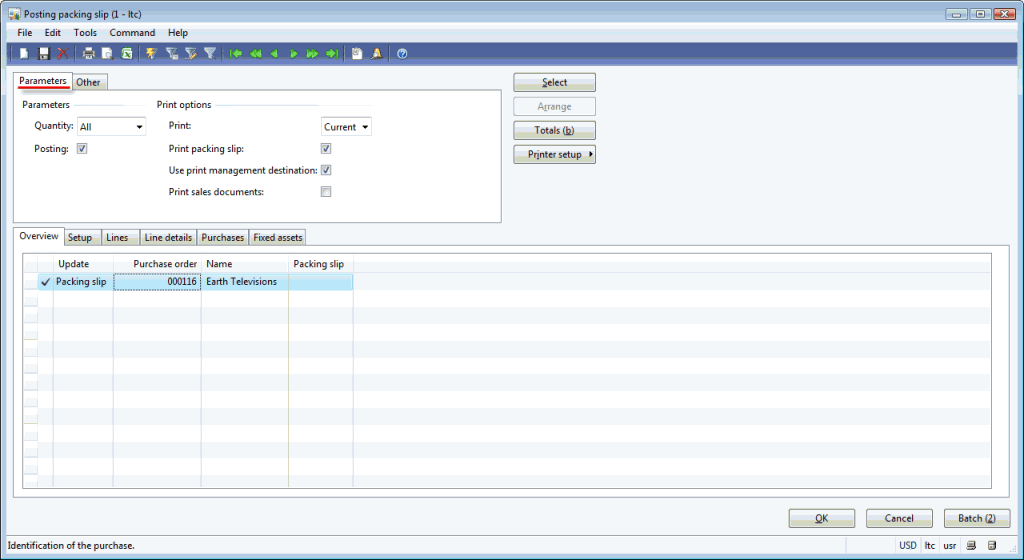The height and width of the screenshot is (560, 1024).
Task: Click the USD currency status bar entry
Action: coord(908,545)
